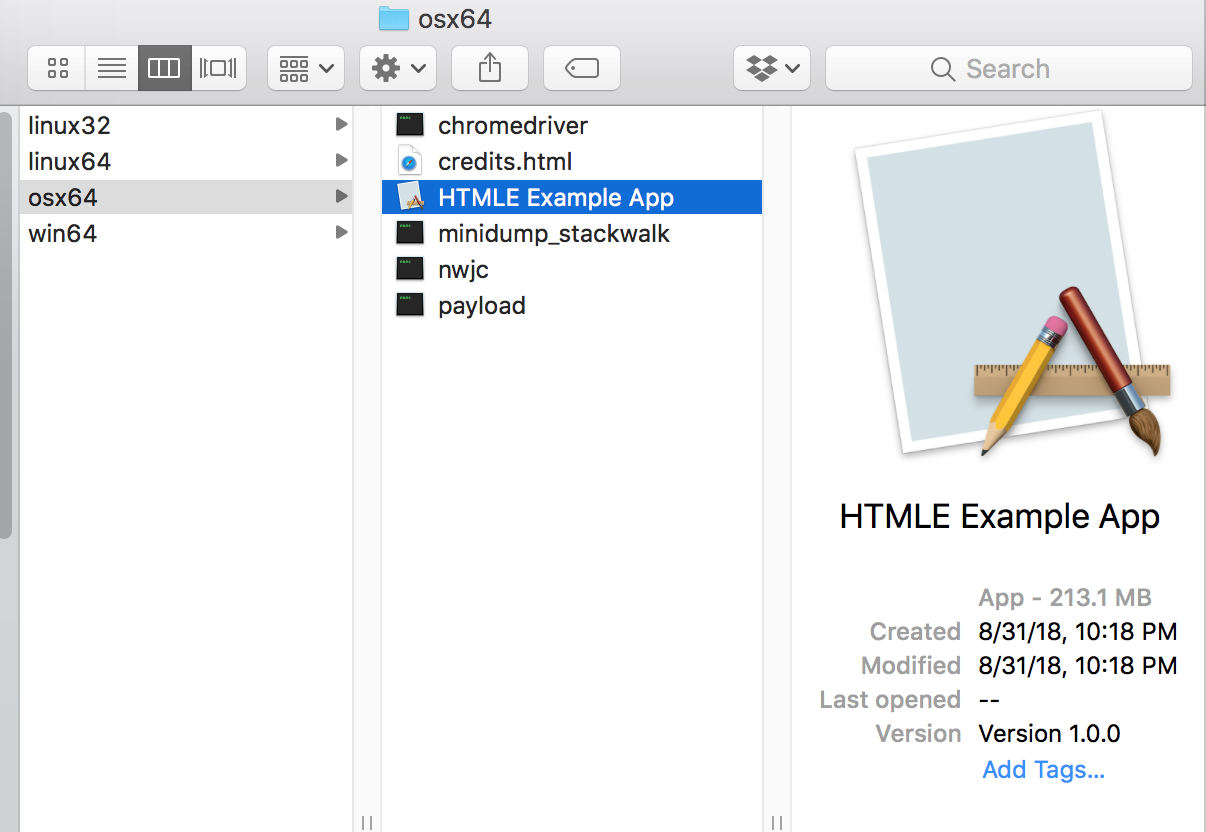Click the credits.html Safari document icon
1206x832 pixels.
click(x=410, y=161)
